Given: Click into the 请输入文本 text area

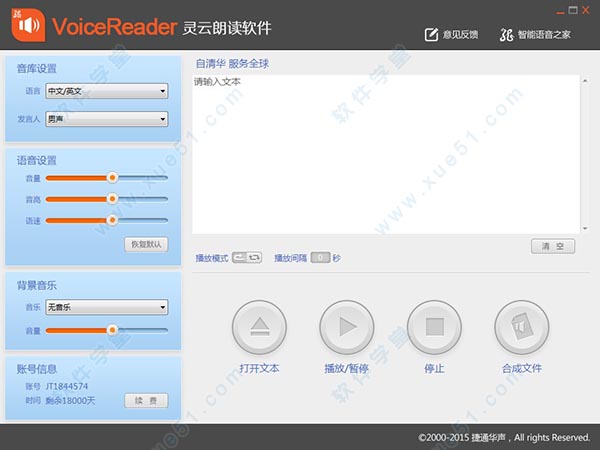Looking at the screenshot, I should coord(386,154).
